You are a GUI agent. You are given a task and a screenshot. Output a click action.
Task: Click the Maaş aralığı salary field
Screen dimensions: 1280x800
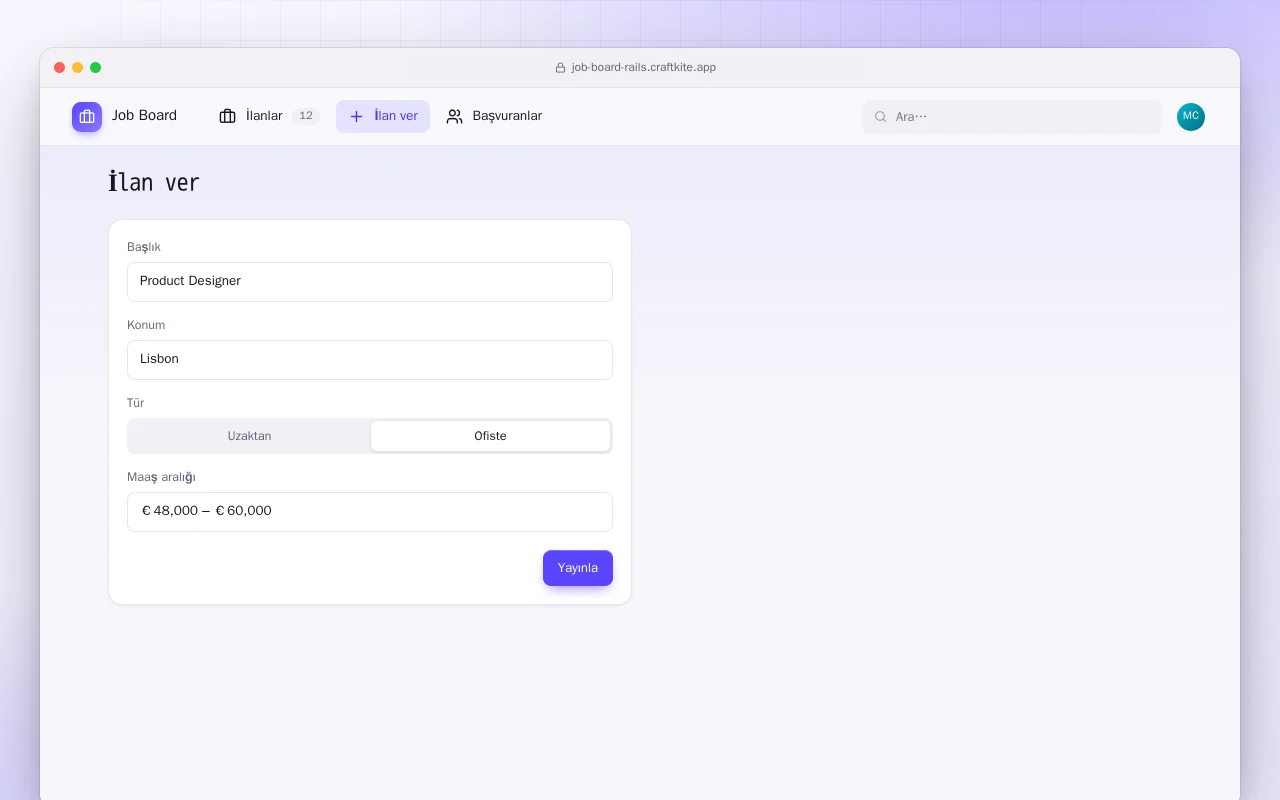point(370,512)
